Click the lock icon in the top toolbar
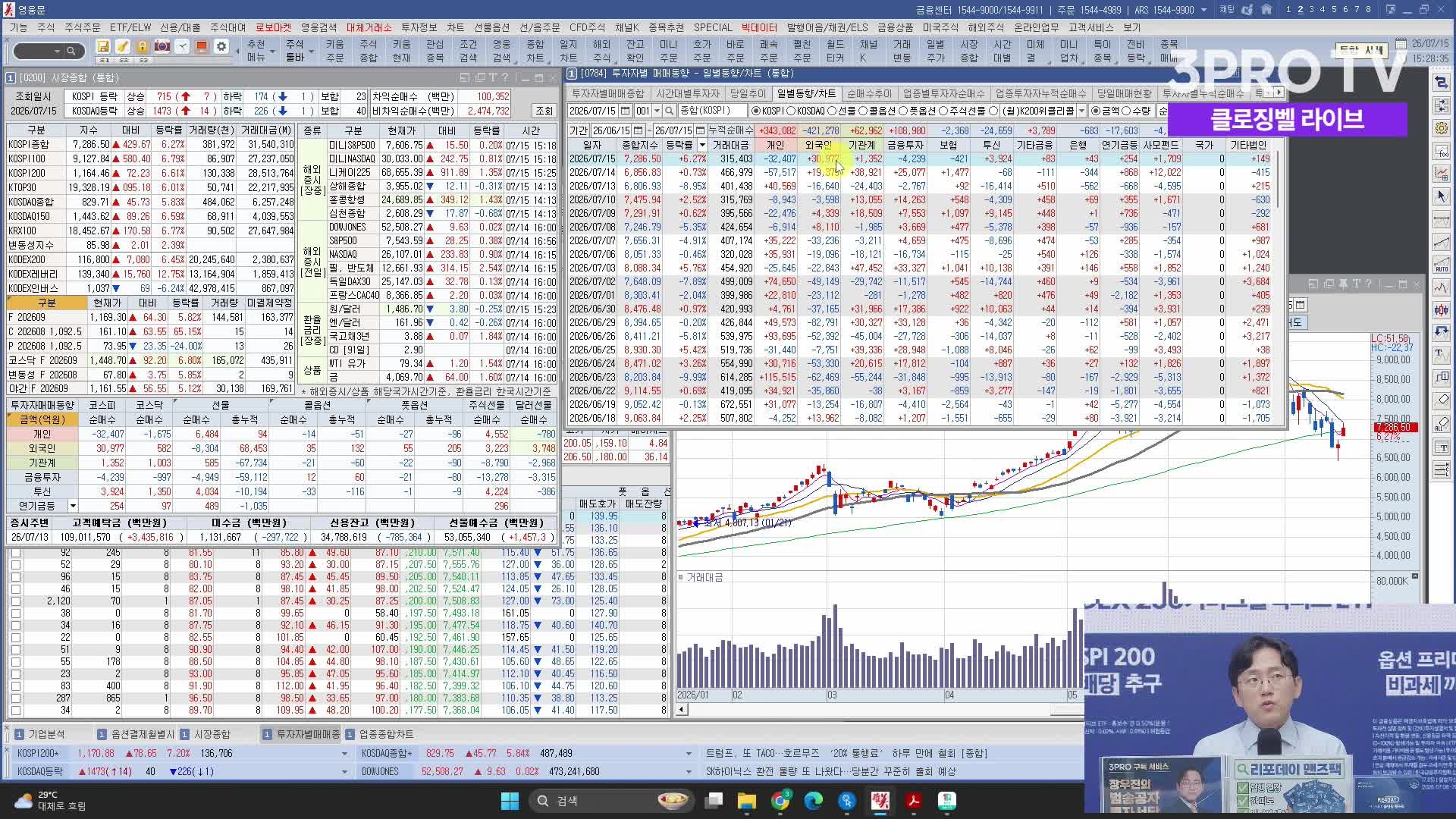 tap(143, 47)
